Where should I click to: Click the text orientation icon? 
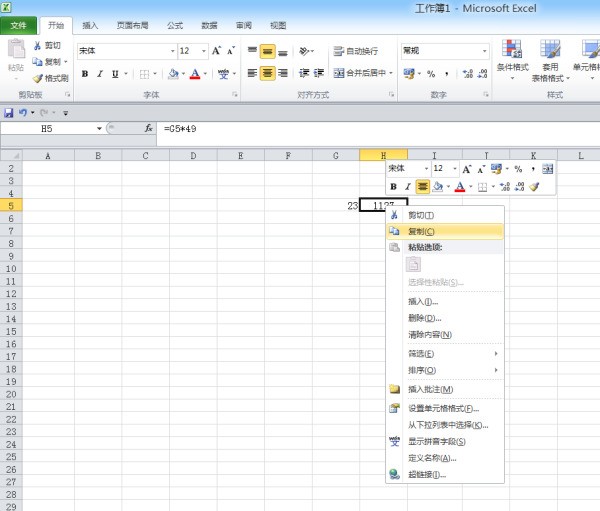click(305, 51)
